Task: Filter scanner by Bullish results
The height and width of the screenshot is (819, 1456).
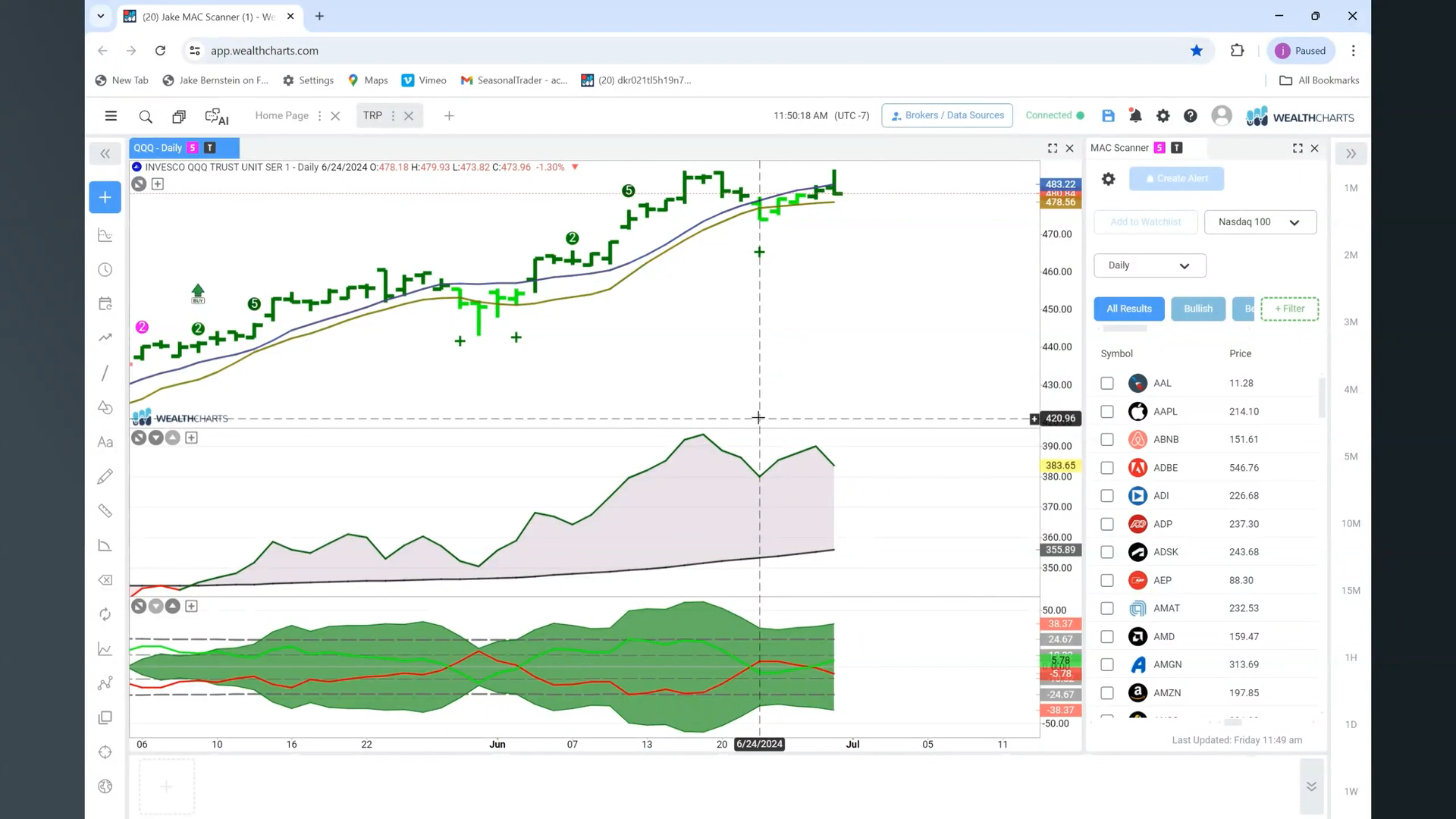Action: pyautogui.click(x=1198, y=309)
